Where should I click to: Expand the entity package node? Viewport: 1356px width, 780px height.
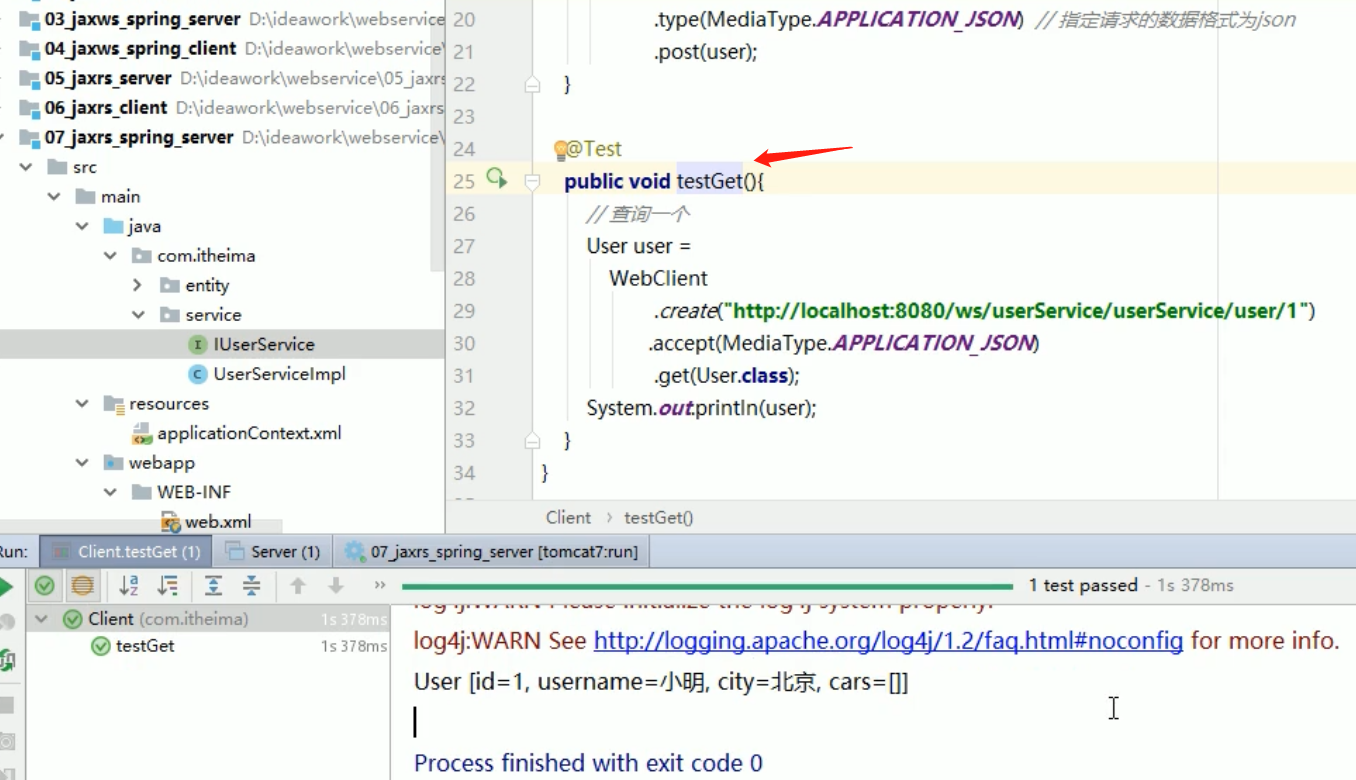[138, 285]
